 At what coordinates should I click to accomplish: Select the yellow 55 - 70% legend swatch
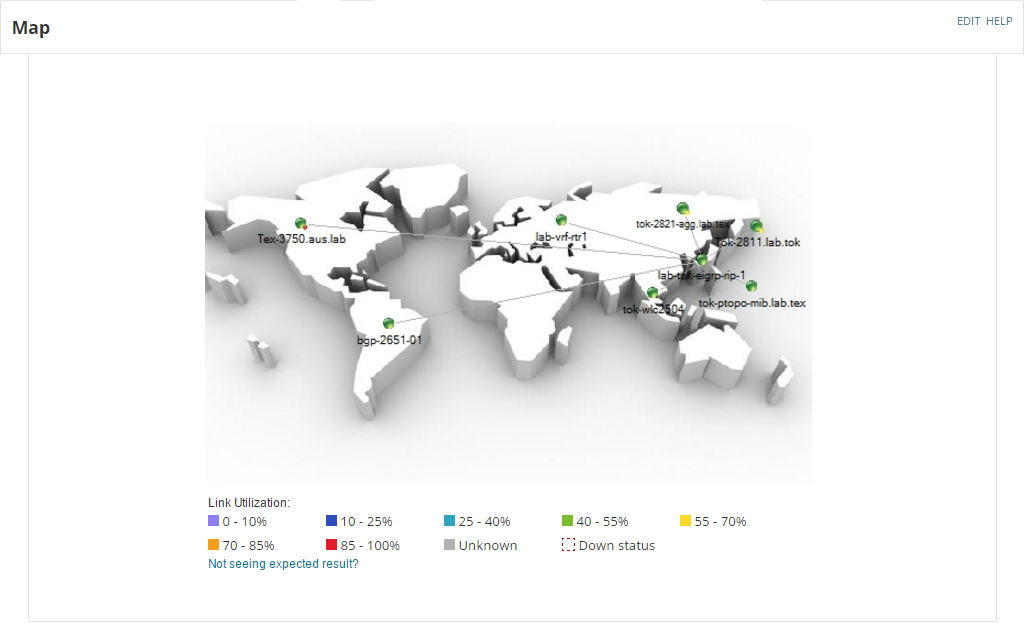[685, 521]
